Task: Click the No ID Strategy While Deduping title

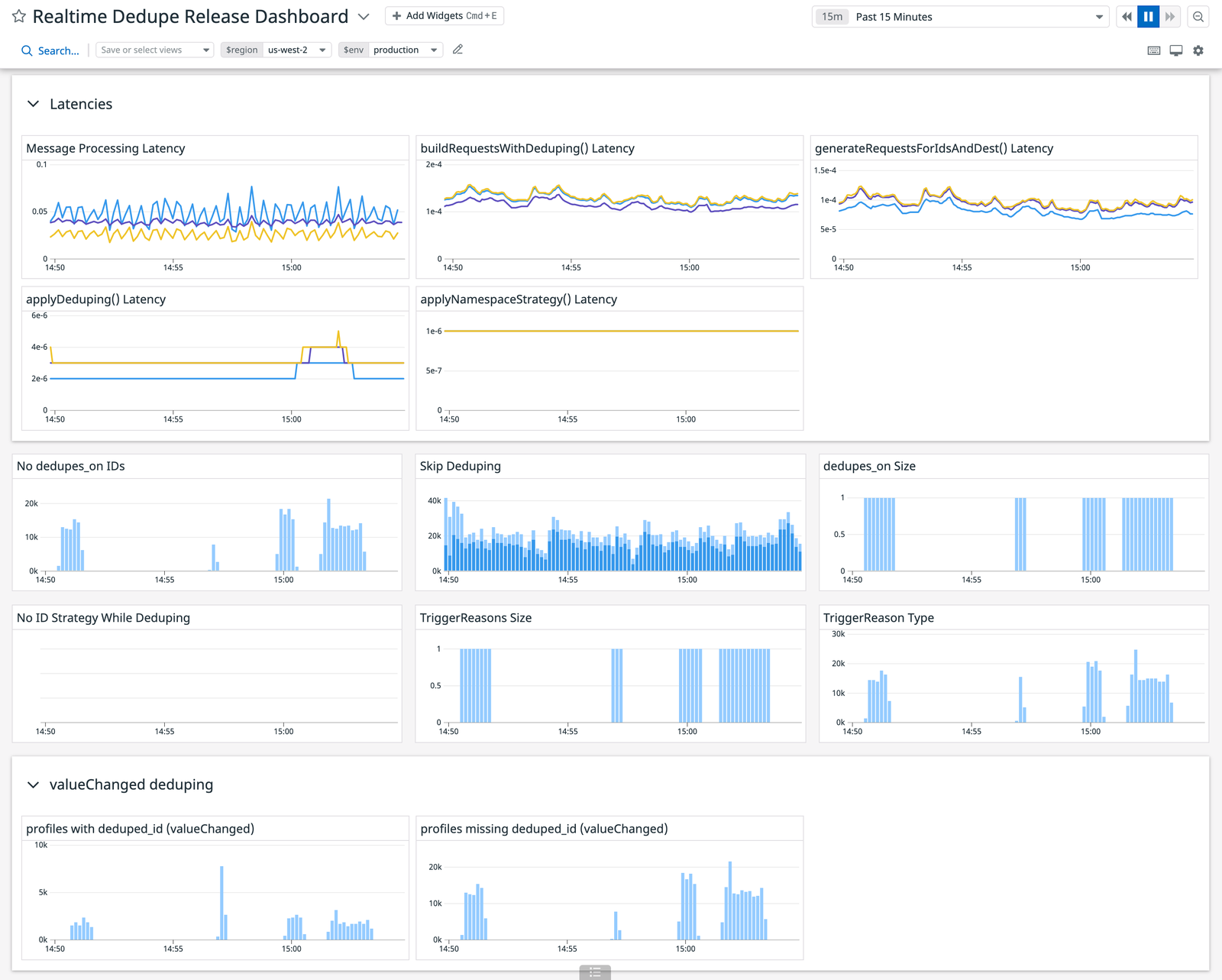Action: click(103, 618)
